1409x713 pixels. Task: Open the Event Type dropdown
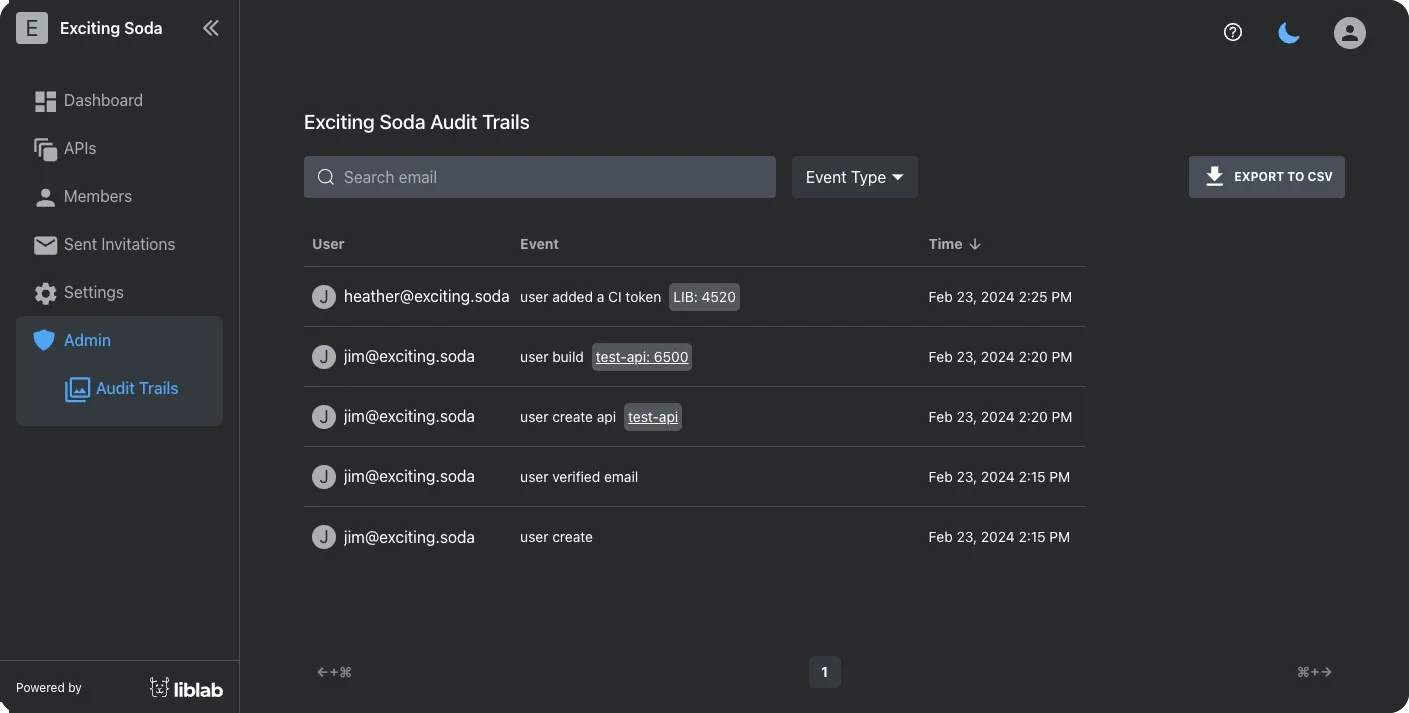point(854,177)
